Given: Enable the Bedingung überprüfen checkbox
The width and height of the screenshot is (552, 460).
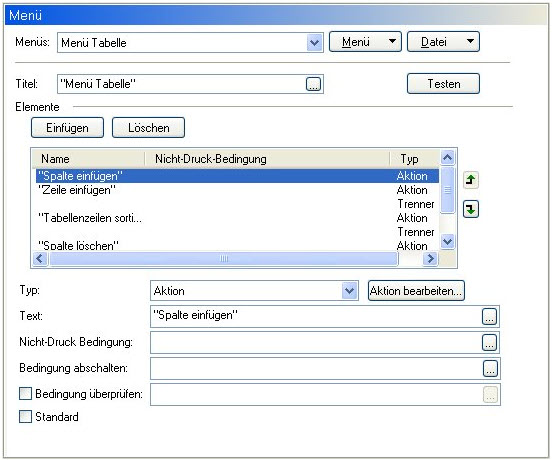Looking at the screenshot, I should (25, 393).
